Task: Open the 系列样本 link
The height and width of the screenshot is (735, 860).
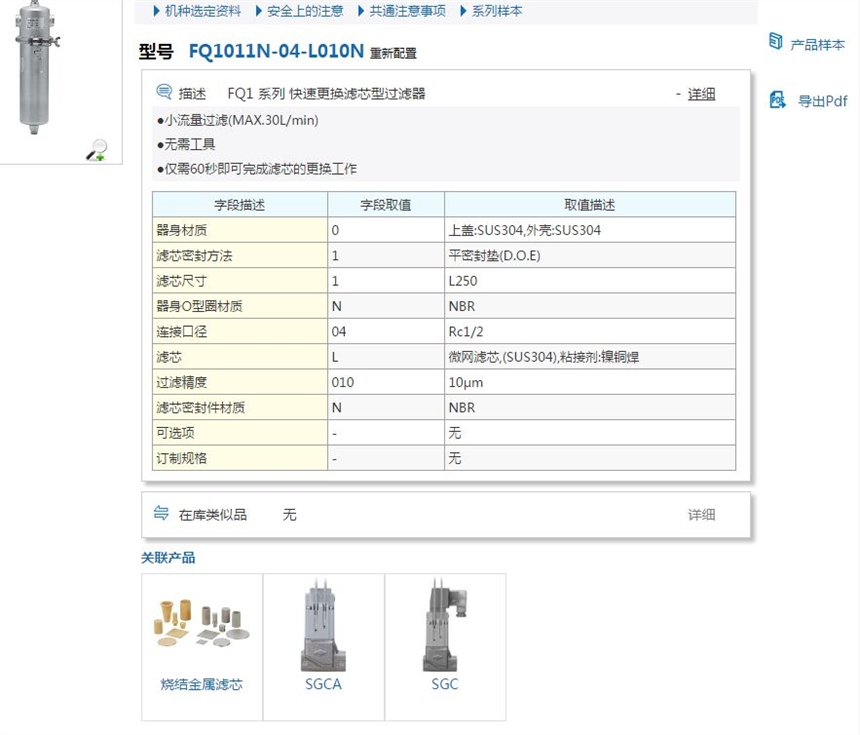Action: click(x=497, y=11)
